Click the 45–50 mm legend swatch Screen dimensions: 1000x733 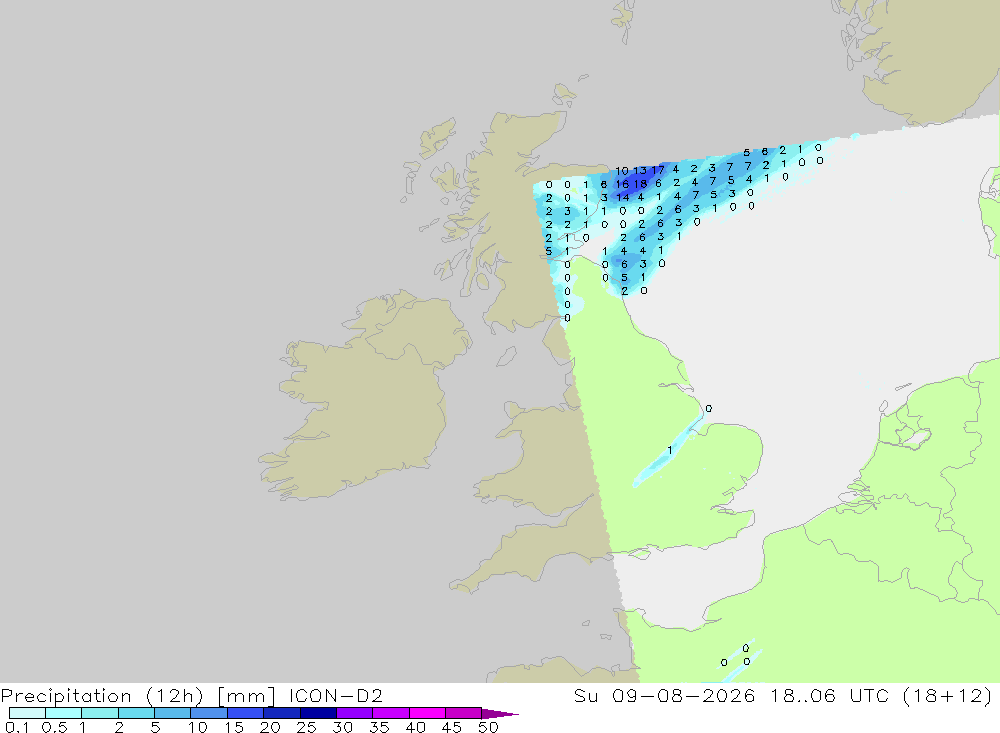tap(463, 713)
